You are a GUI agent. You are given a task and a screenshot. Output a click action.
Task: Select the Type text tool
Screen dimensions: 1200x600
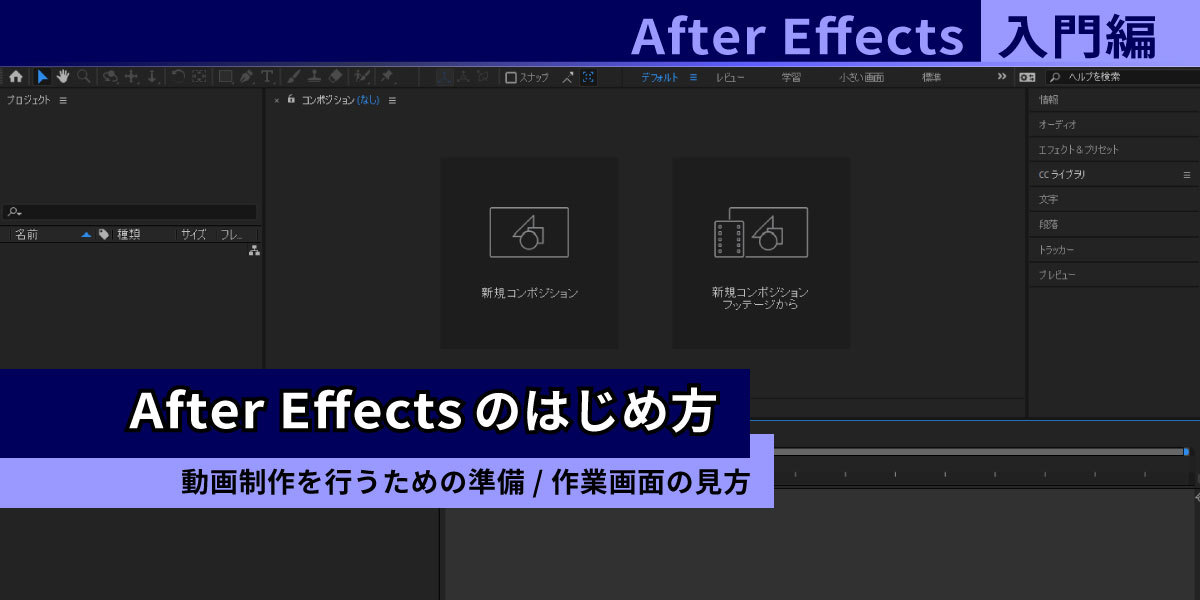267,76
